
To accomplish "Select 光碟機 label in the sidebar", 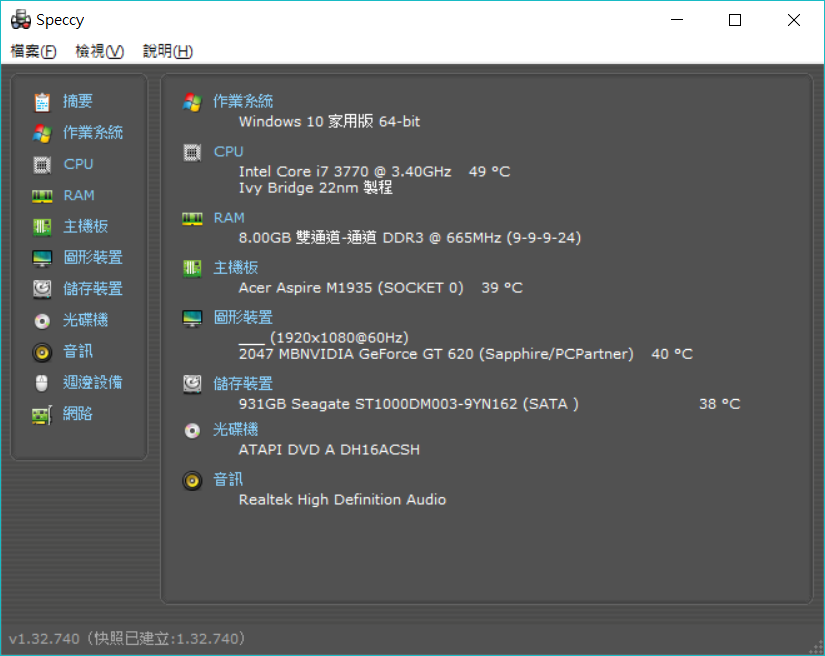I will coord(85,320).
